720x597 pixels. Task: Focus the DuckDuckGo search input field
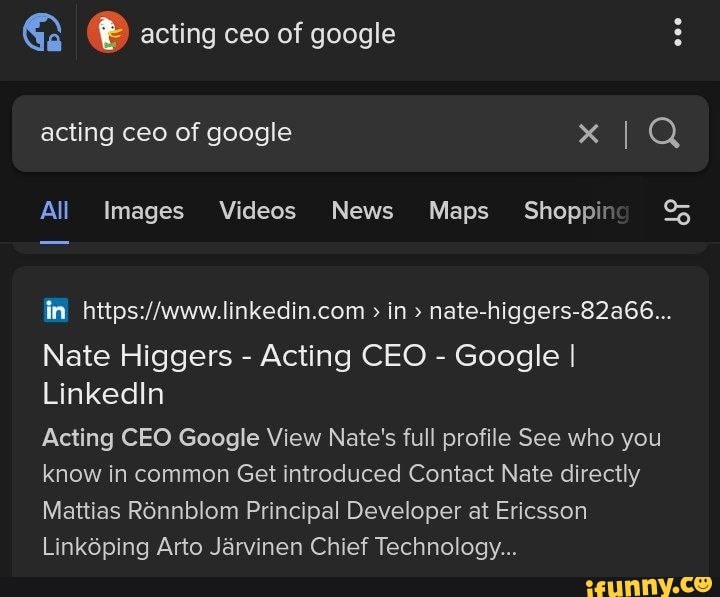click(300, 133)
